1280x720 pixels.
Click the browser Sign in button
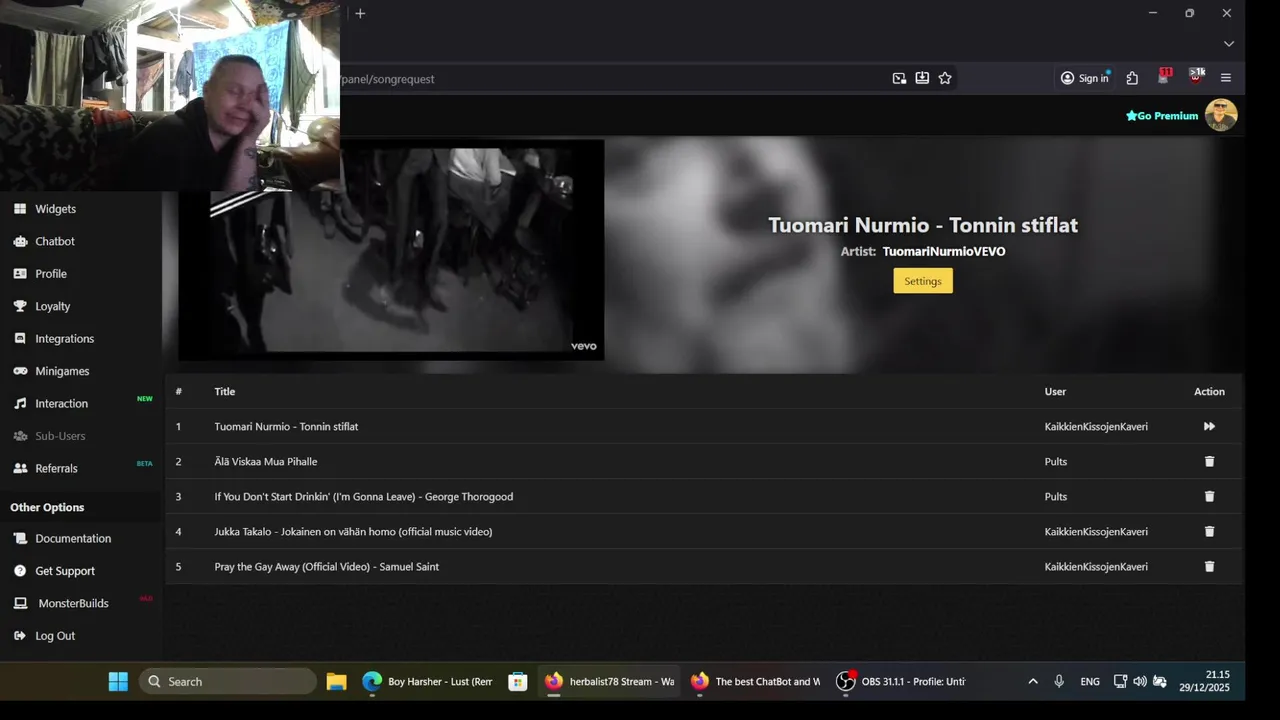tap(1085, 78)
